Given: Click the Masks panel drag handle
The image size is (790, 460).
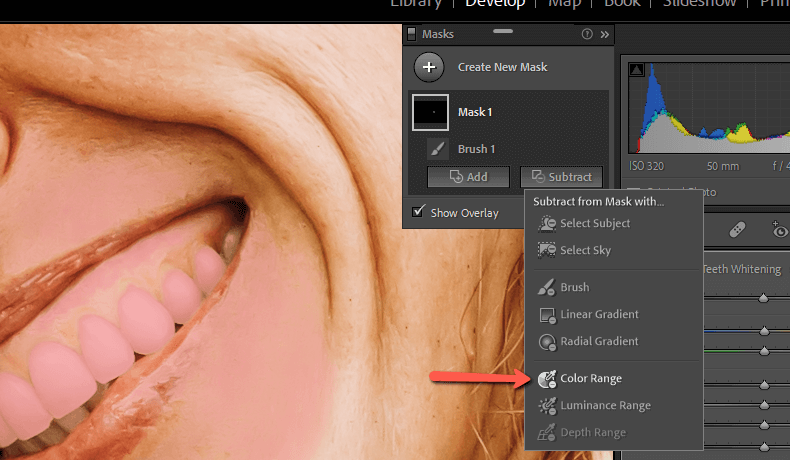Looking at the screenshot, I should (503, 31).
